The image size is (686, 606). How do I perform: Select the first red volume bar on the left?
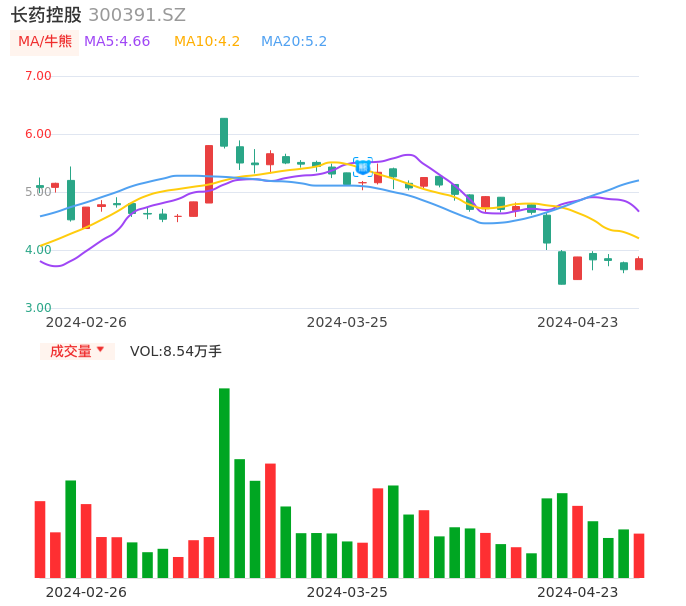[x=40, y=539]
